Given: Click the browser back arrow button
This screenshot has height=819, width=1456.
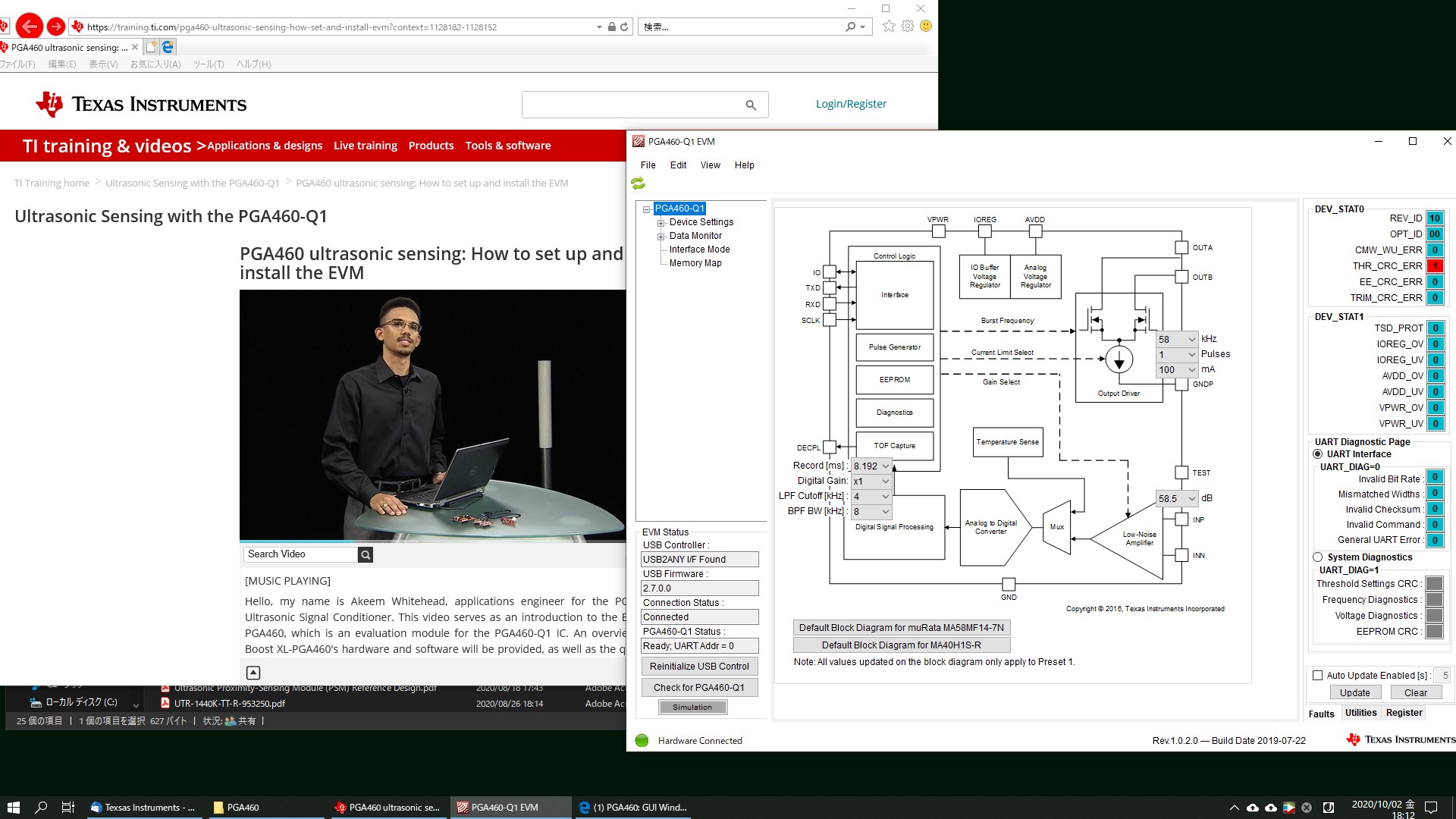Looking at the screenshot, I should 29,27.
